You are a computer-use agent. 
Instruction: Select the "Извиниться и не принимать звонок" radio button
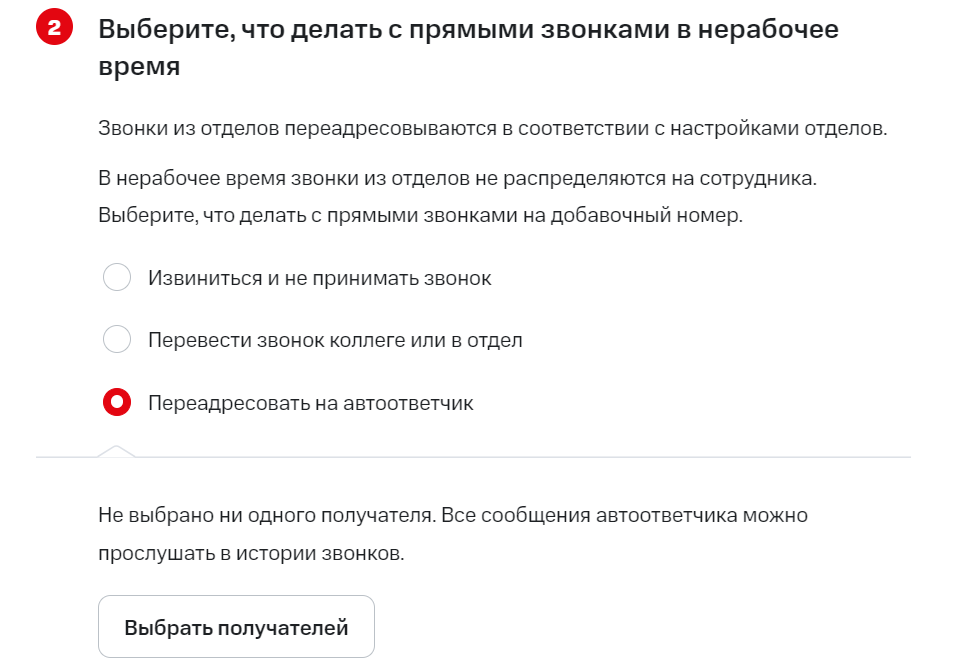[x=117, y=277]
